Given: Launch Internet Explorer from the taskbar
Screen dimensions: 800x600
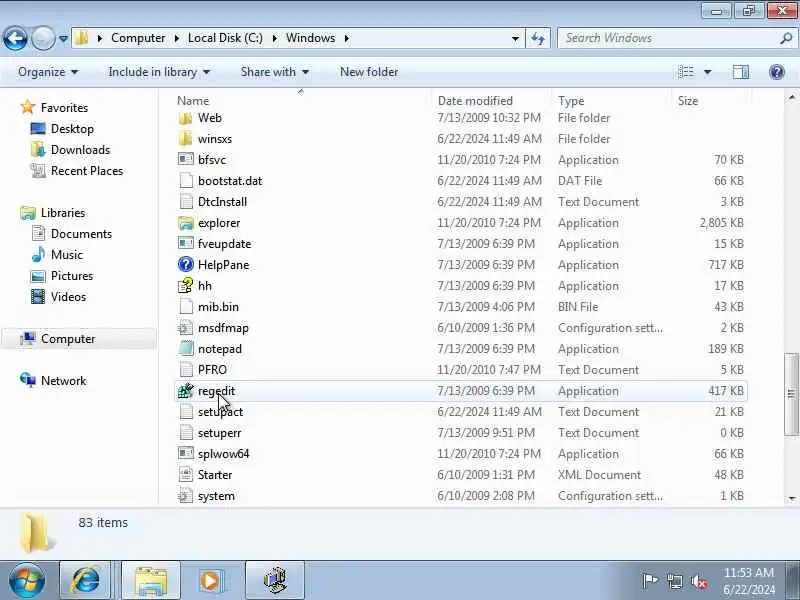Looking at the screenshot, I should tap(86, 581).
